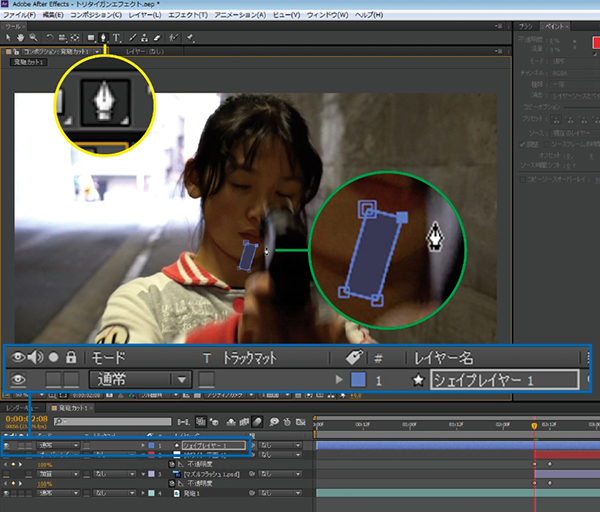
Task: Select the Rectangle shape tool
Action: tap(91, 38)
